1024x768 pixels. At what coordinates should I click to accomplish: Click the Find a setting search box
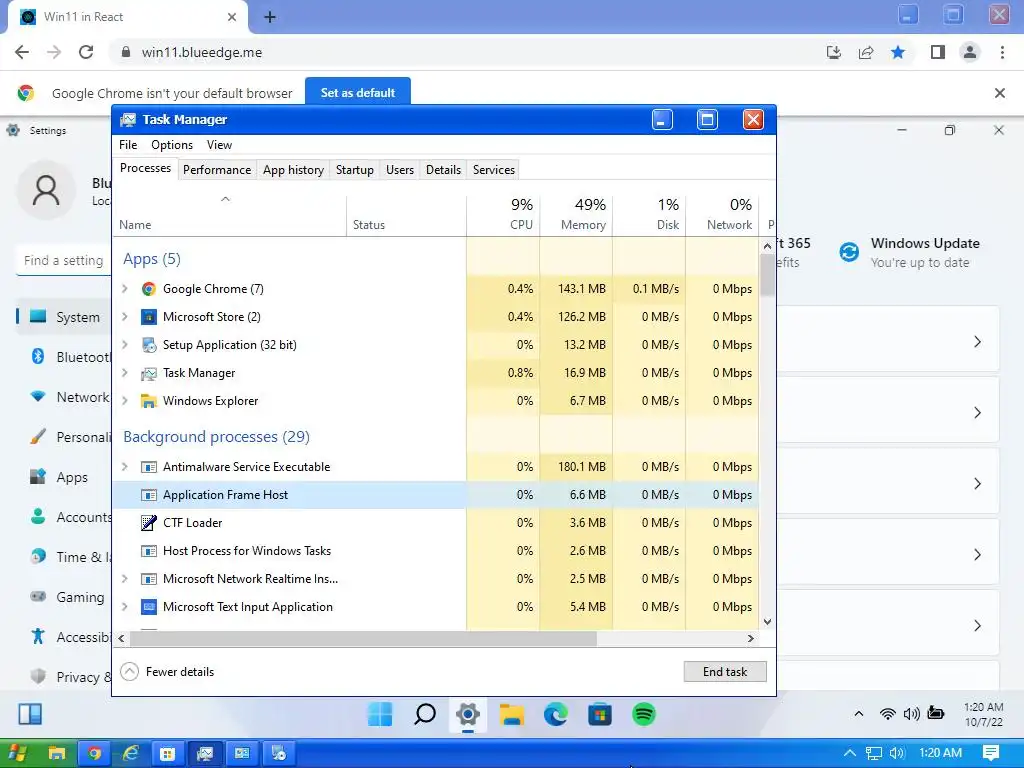pyautogui.click(x=63, y=261)
